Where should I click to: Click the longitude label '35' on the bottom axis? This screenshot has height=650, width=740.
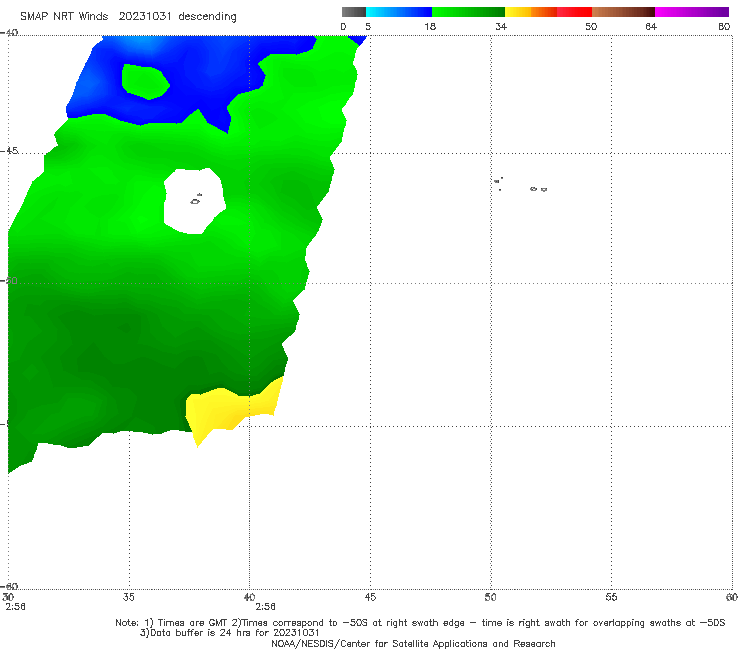(x=128, y=597)
